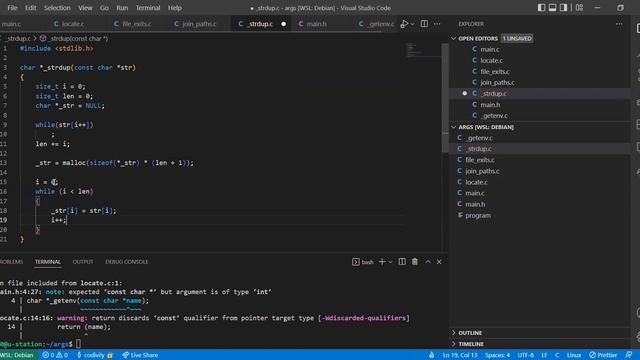Open the Edit menu
Viewport: 640px width, 360px height.
[x=31, y=8]
